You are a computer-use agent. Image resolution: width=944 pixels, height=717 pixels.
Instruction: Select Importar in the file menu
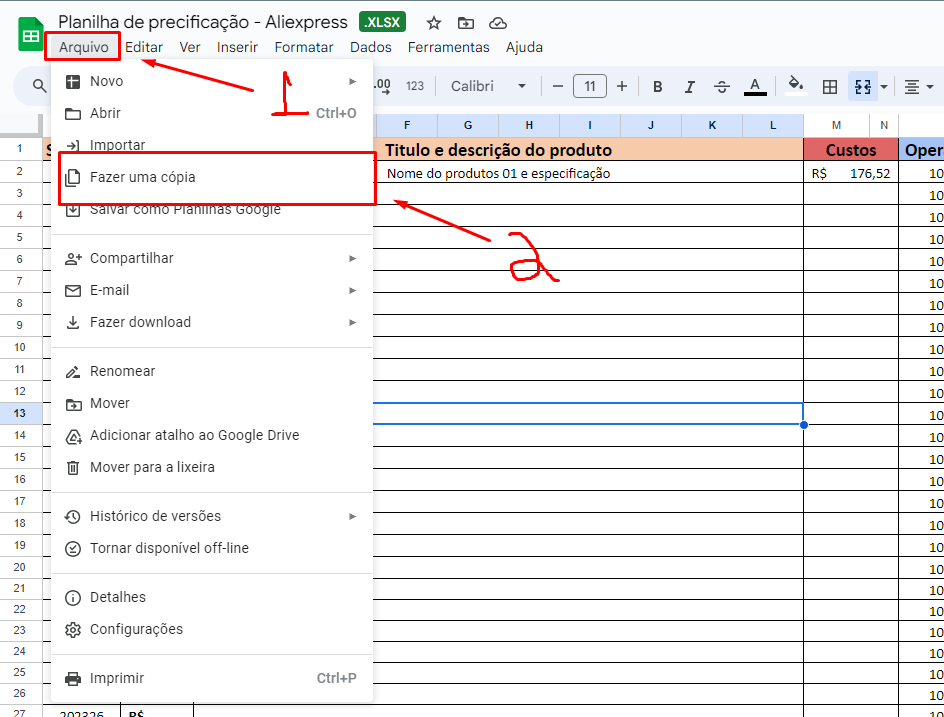click(x=212, y=145)
